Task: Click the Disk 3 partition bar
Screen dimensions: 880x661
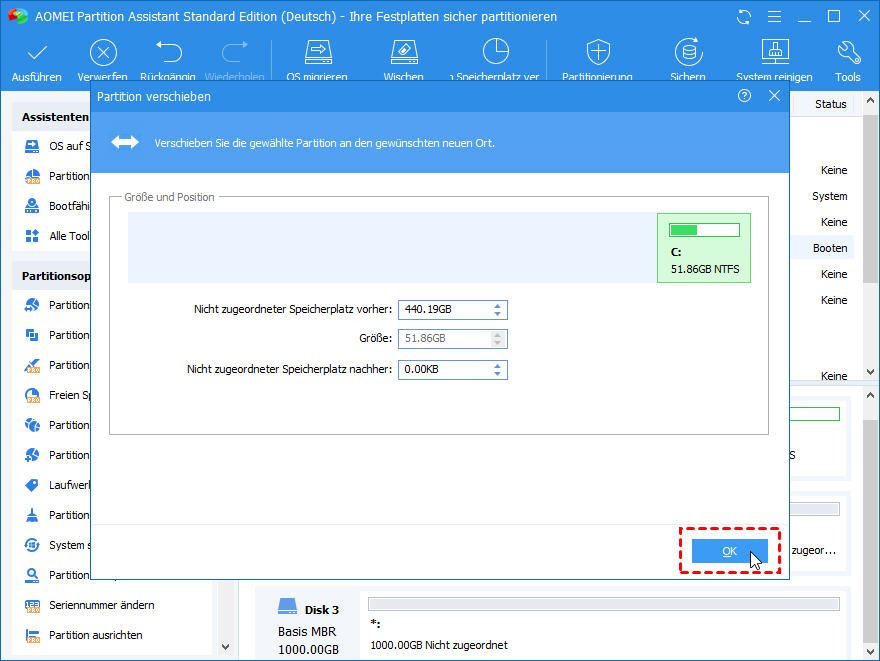Action: coord(604,604)
